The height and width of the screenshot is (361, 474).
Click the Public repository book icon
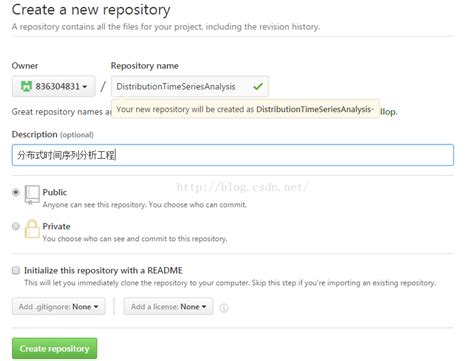(x=32, y=195)
